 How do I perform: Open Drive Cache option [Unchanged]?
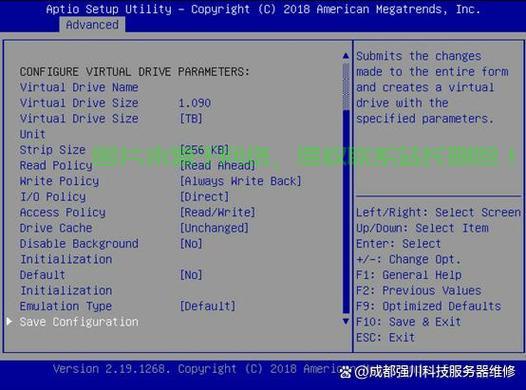[214, 228]
